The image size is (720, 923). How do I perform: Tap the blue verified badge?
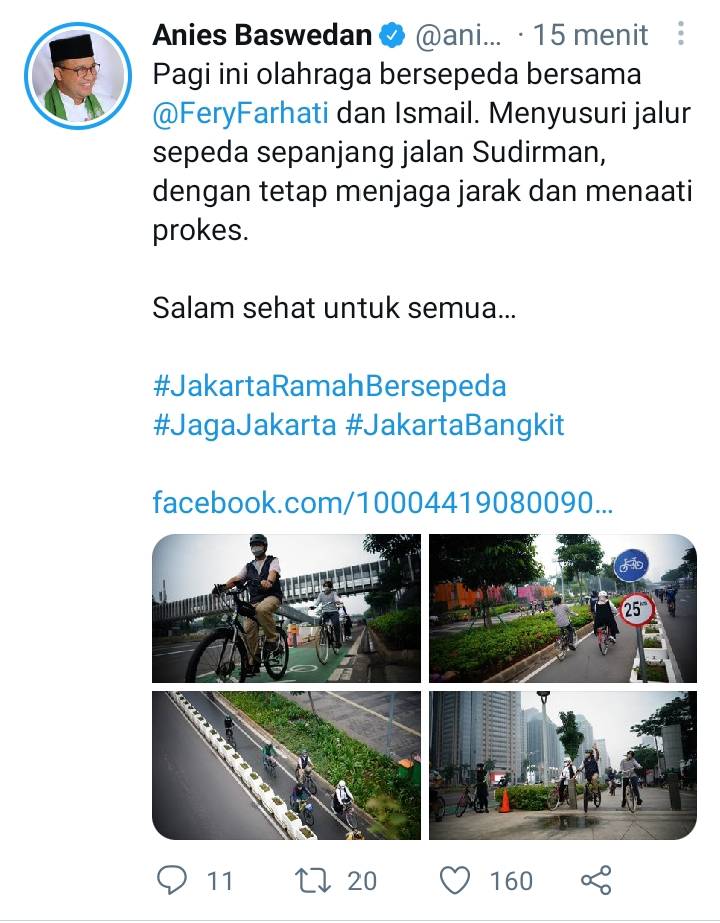[392, 35]
